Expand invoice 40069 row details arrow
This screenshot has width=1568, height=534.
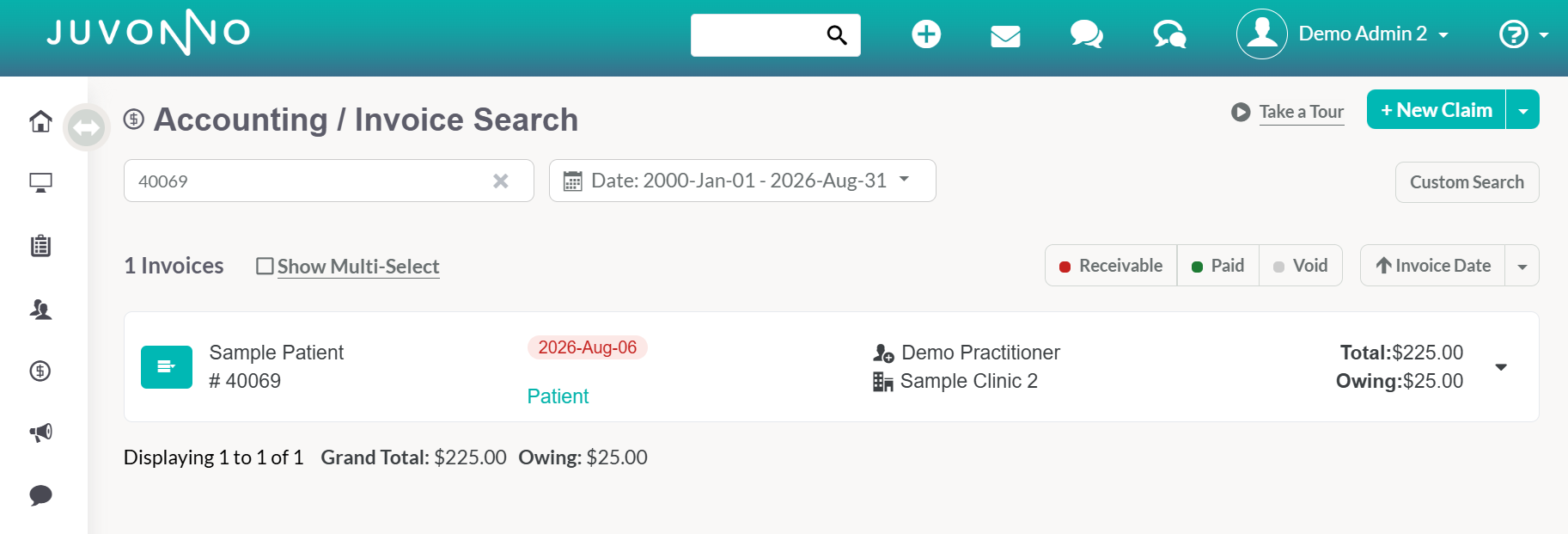click(x=1501, y=367)
